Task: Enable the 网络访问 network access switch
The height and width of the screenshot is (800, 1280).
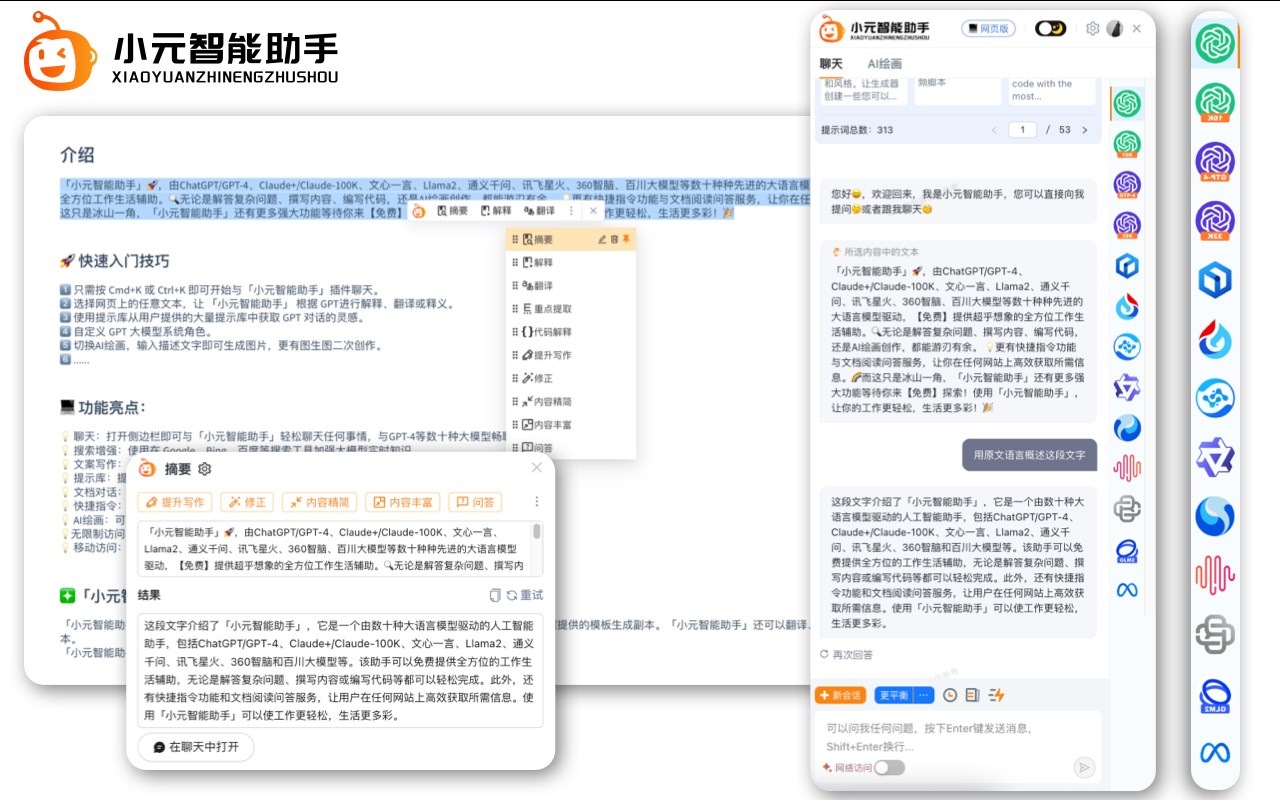Action: 889,768
